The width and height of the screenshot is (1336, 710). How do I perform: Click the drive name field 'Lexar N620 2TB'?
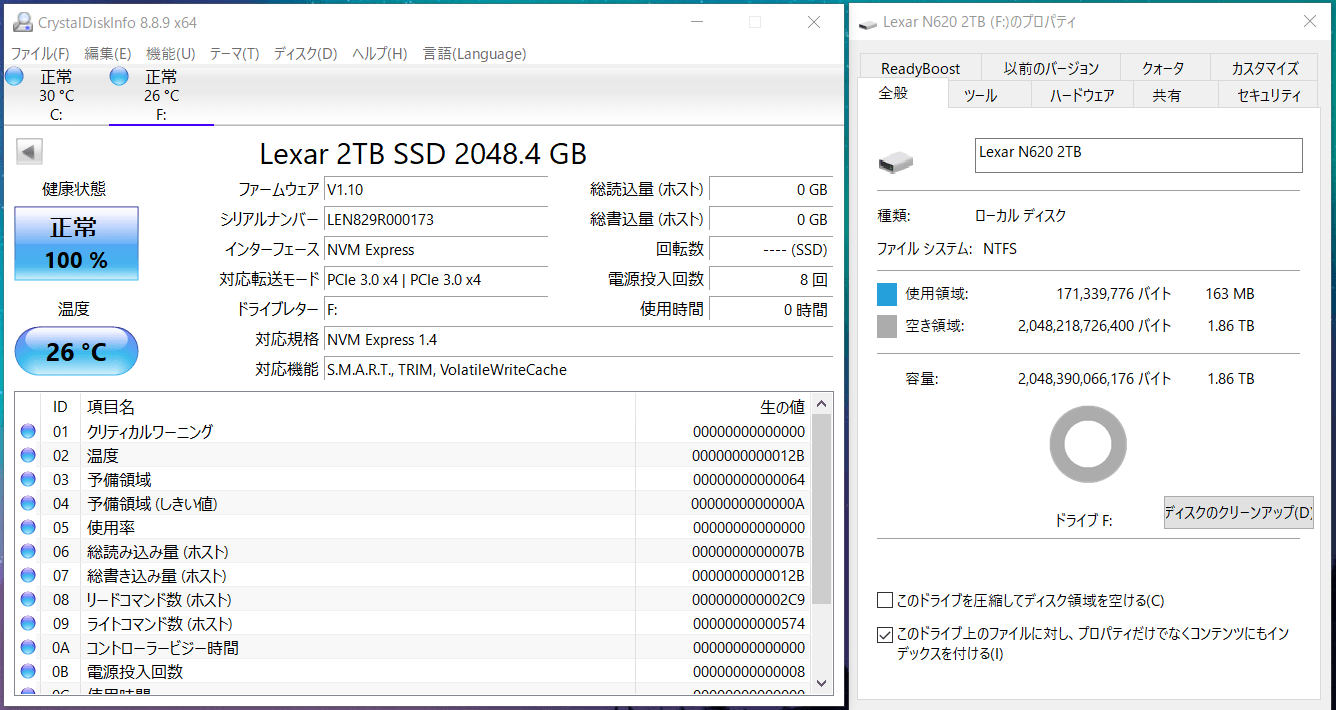tap(1139, 155)
